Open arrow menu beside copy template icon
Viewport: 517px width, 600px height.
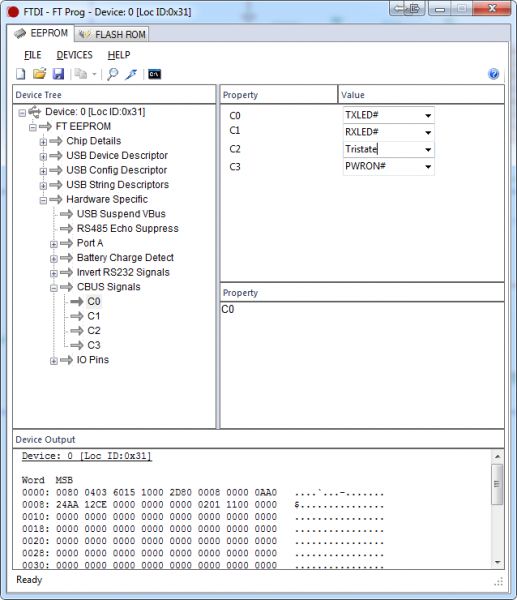94,74
